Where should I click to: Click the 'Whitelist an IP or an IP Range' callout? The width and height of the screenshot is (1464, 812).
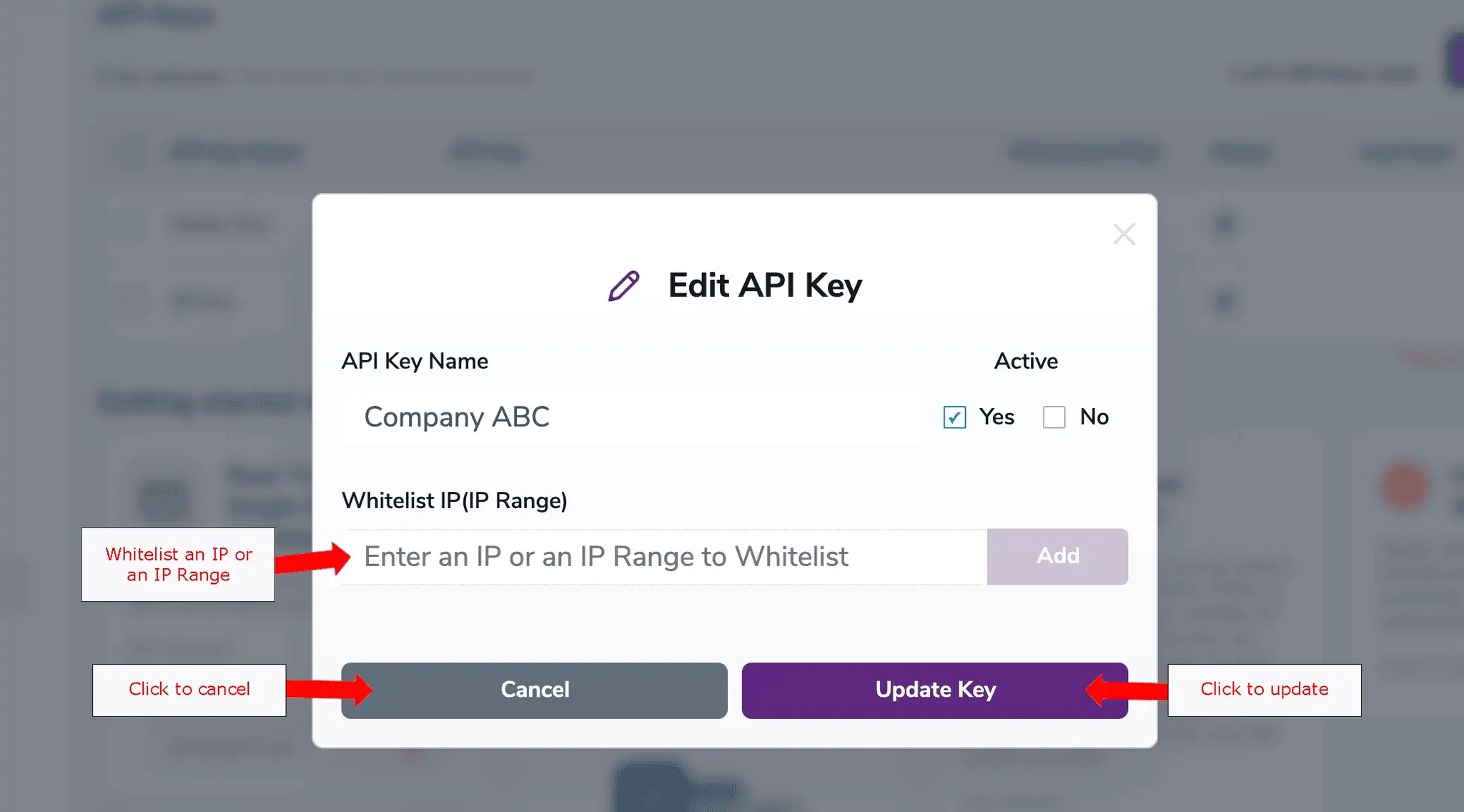178,564
